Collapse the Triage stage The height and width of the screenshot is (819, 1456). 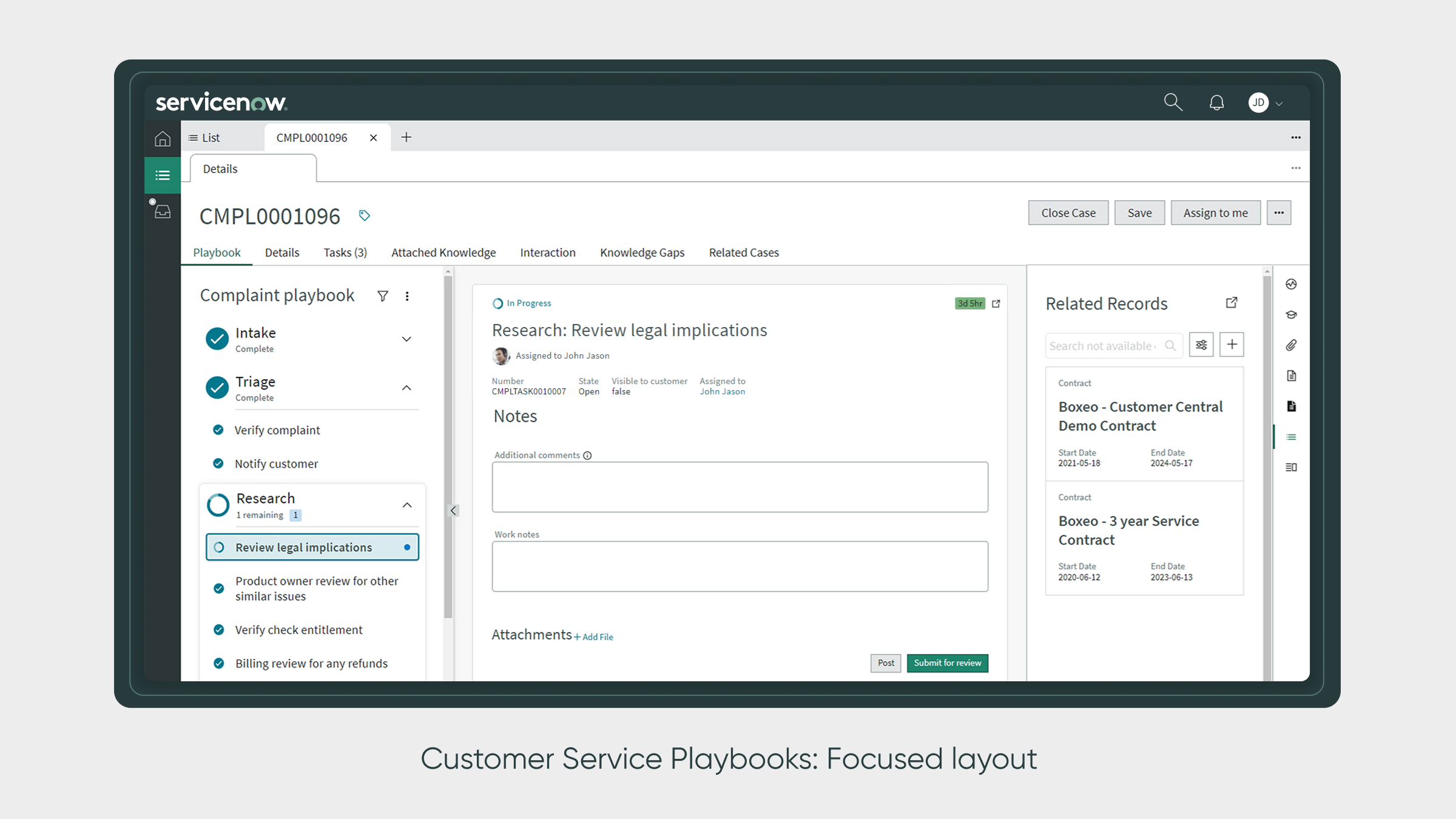[x=406, y=388]
